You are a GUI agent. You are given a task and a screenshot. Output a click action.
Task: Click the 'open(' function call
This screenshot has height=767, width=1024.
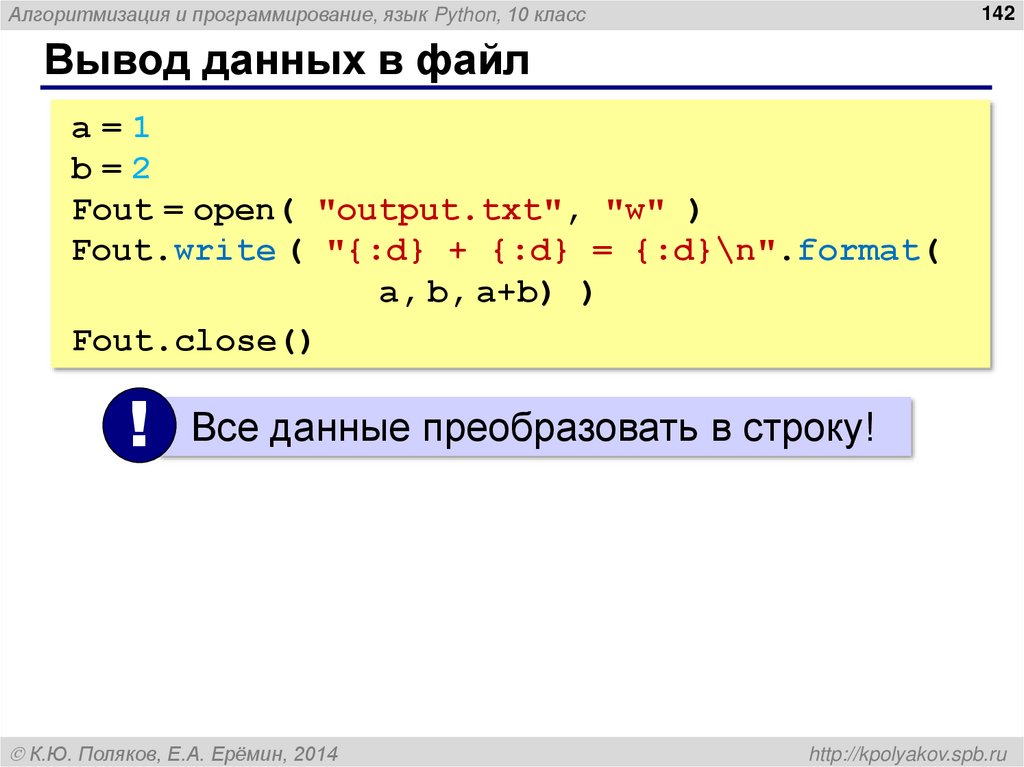coord(244,211)
